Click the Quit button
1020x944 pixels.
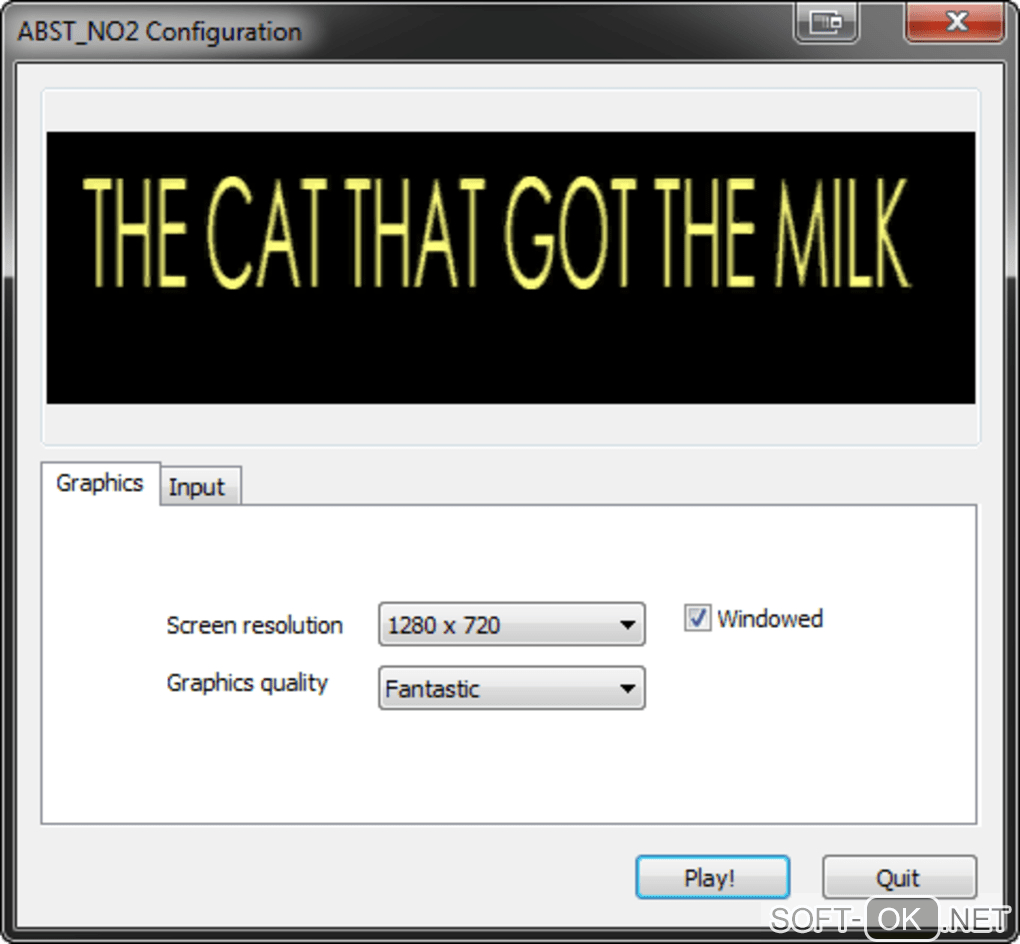(899, 877)
